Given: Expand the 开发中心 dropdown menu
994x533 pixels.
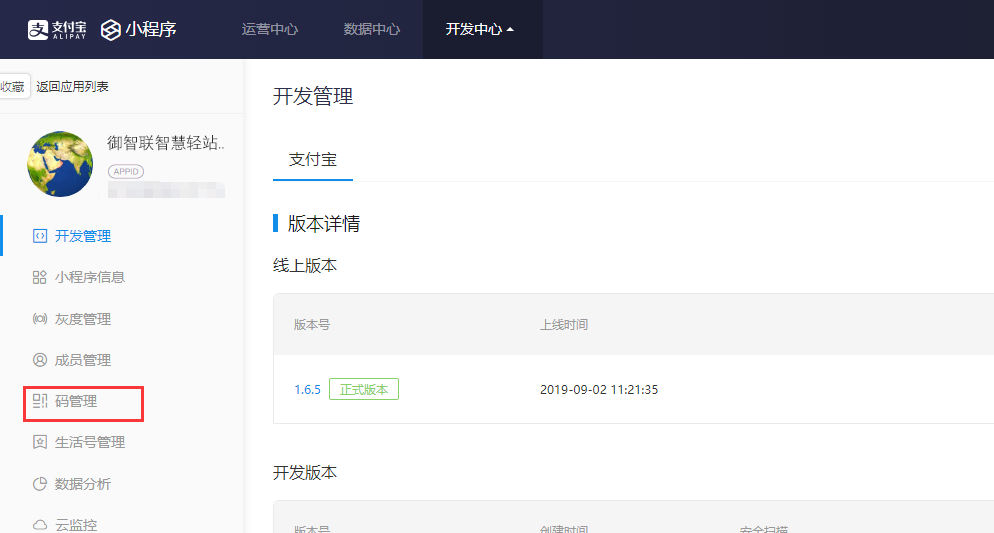Looking at the screenshot, I should tap(480, 29).
